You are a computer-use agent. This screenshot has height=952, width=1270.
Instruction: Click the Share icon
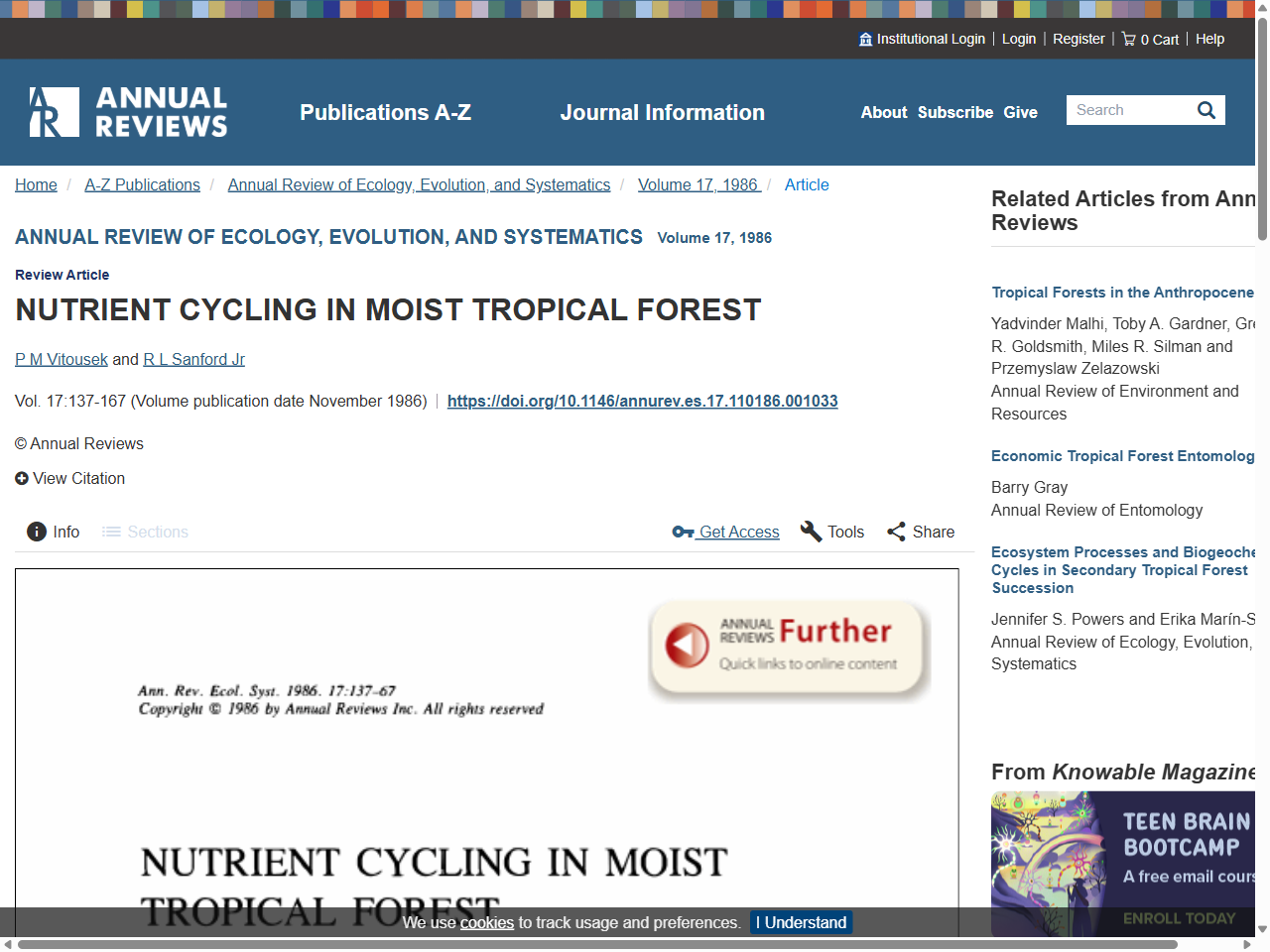[896, 532]
